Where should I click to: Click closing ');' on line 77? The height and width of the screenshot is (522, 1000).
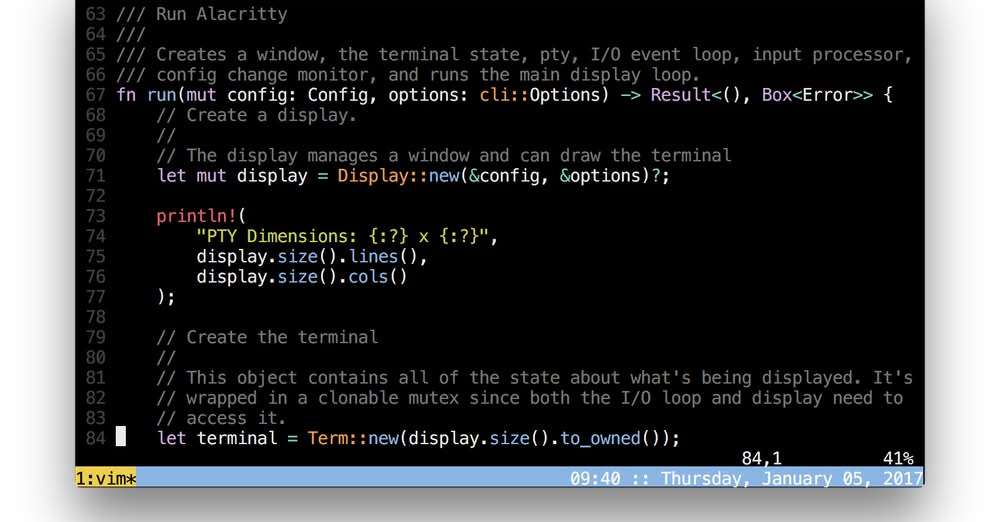166,297
